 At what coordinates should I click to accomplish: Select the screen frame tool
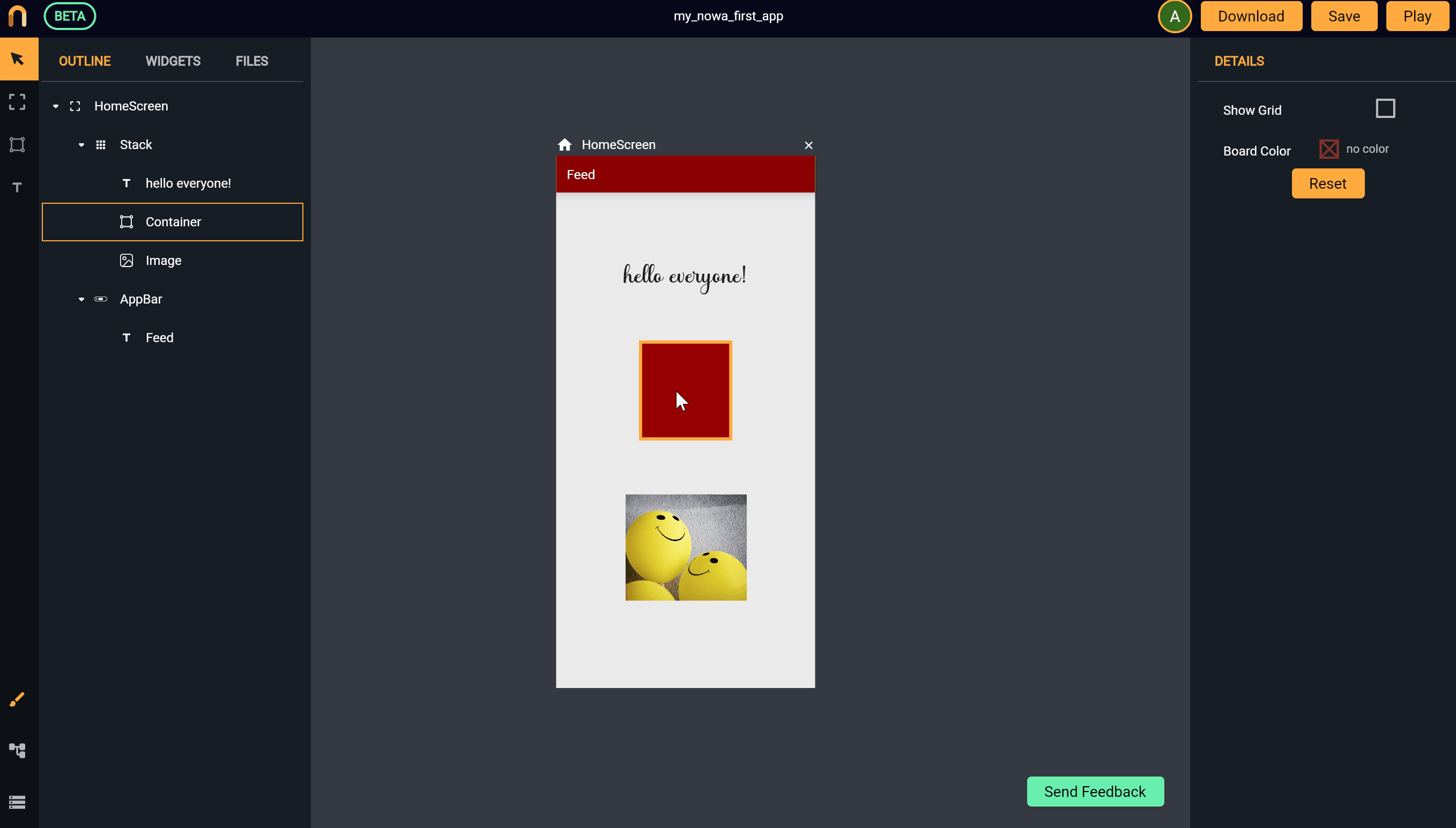pos(17,102)
